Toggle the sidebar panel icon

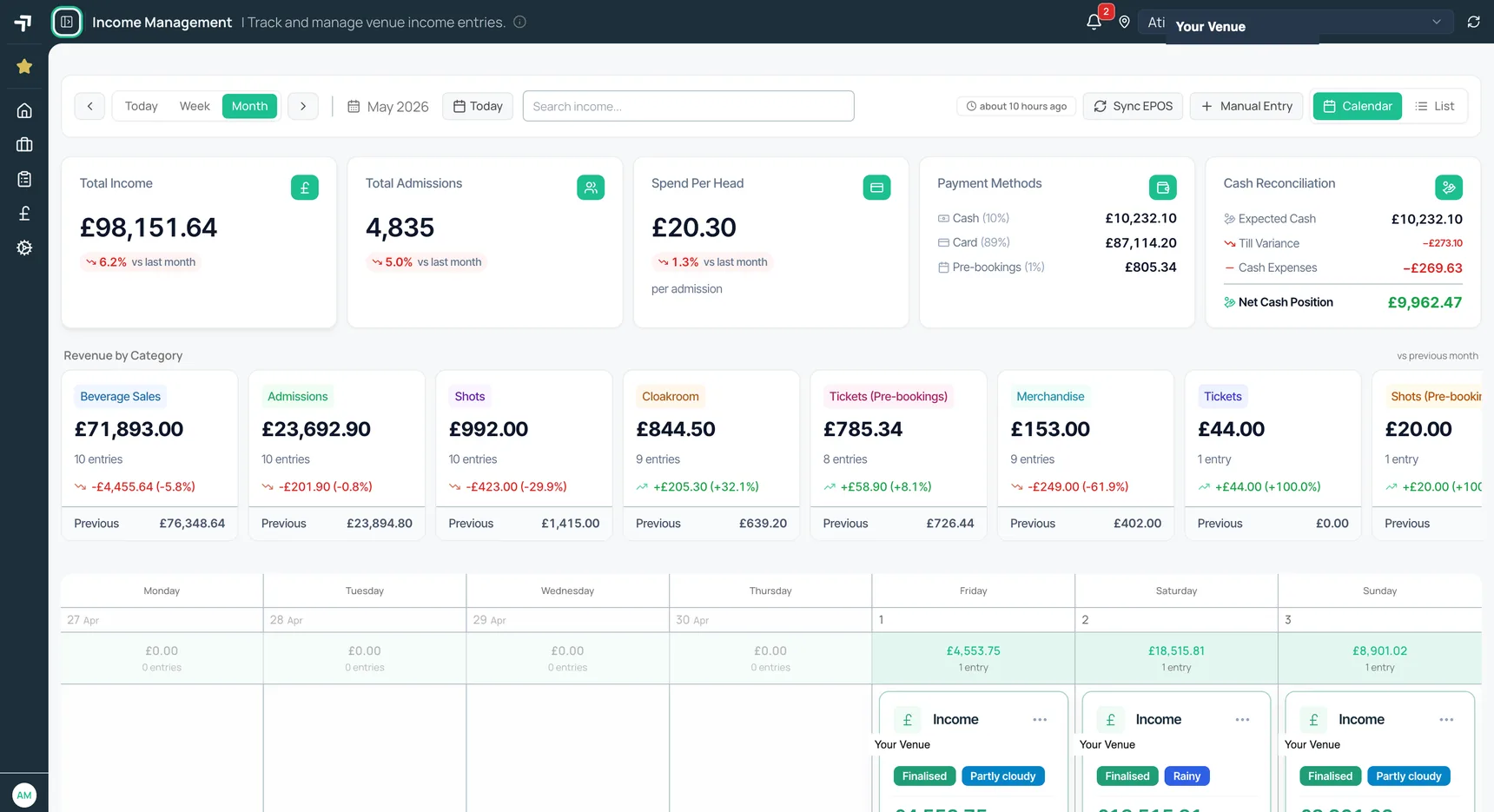[x=67, y=22]
